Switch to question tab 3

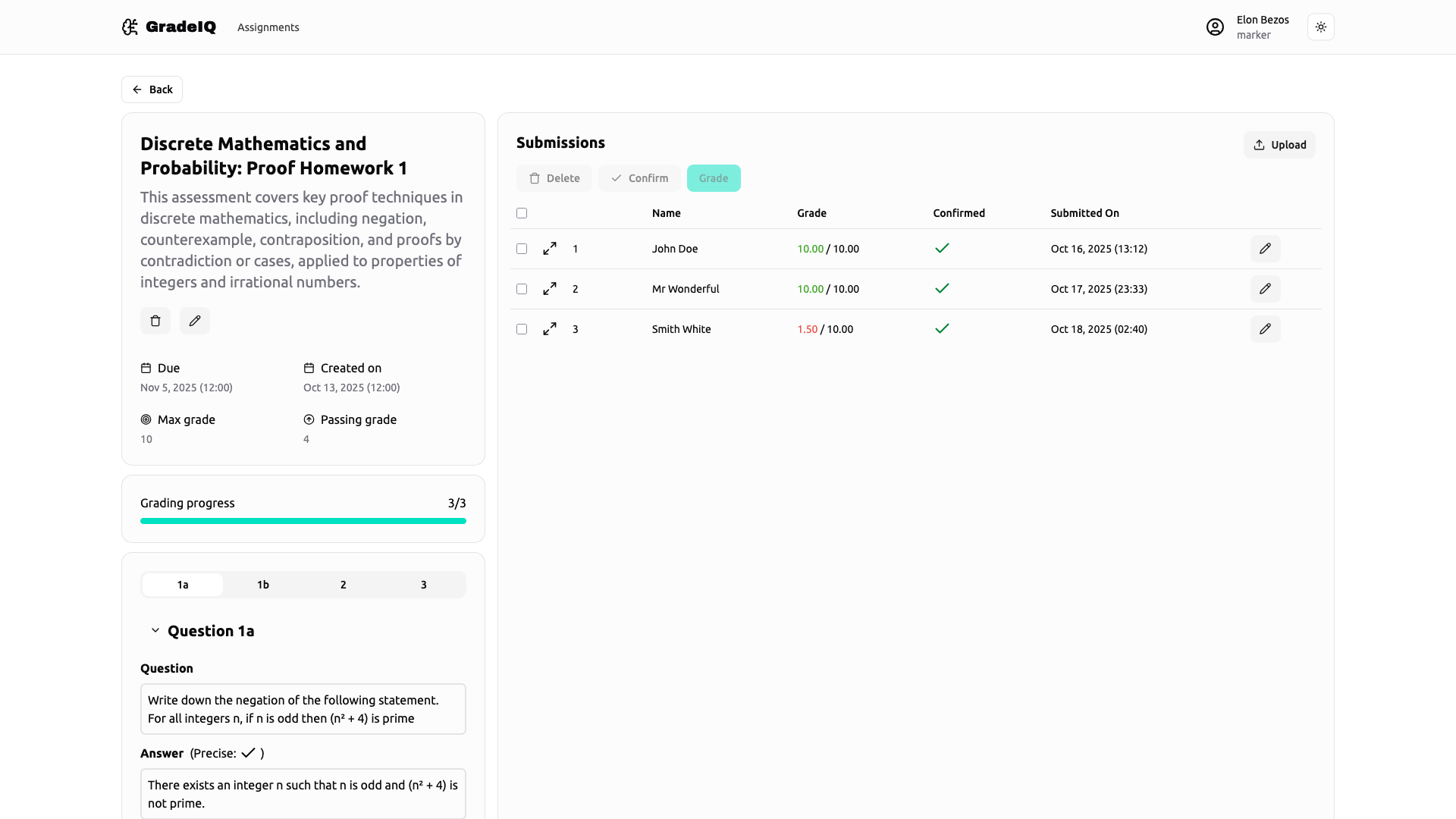pyautogui.click(x=424, y=585)
